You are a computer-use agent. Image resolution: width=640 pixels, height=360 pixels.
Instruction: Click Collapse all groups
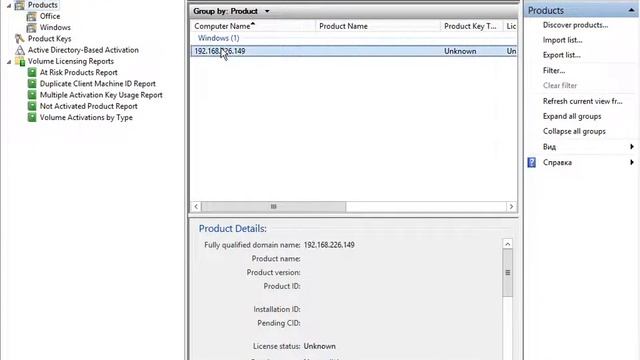click(574, 131)
